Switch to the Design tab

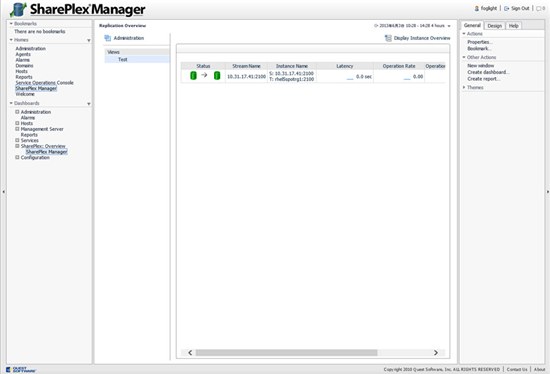(495, 26)
